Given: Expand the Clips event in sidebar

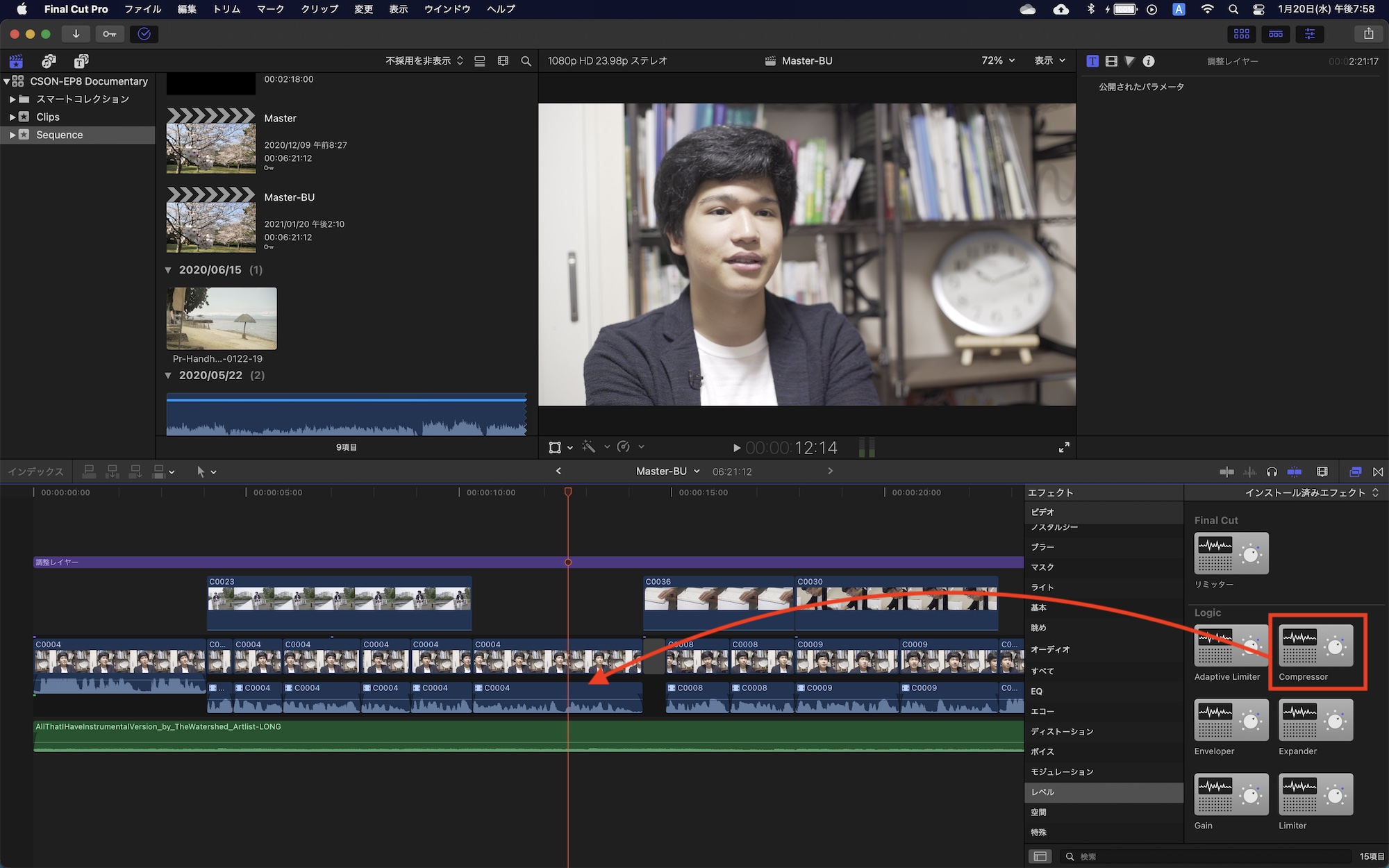Looking at the screenshot, I should coord(12,117).
